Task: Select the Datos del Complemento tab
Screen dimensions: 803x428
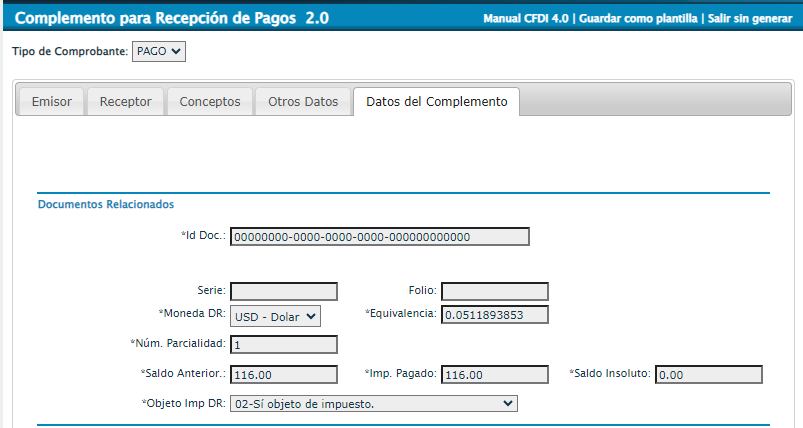Action: coord(436,102)
